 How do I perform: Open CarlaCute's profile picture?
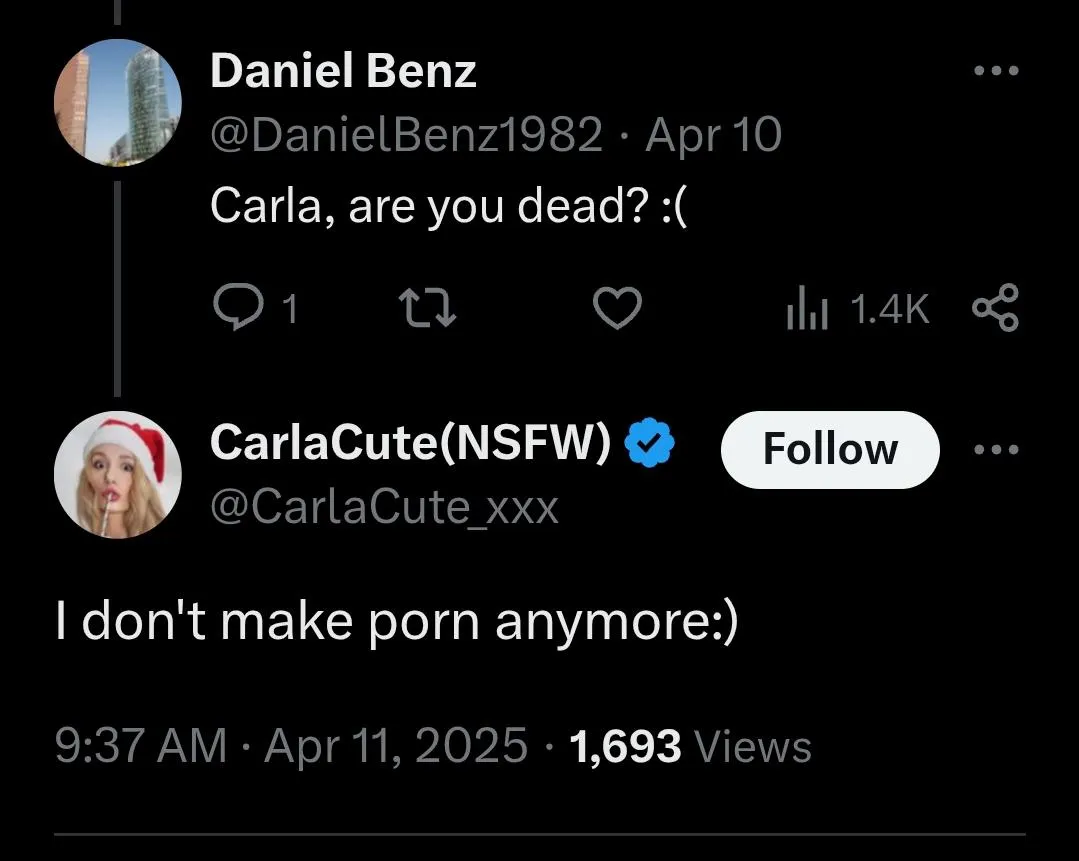[x=117, y=474]
